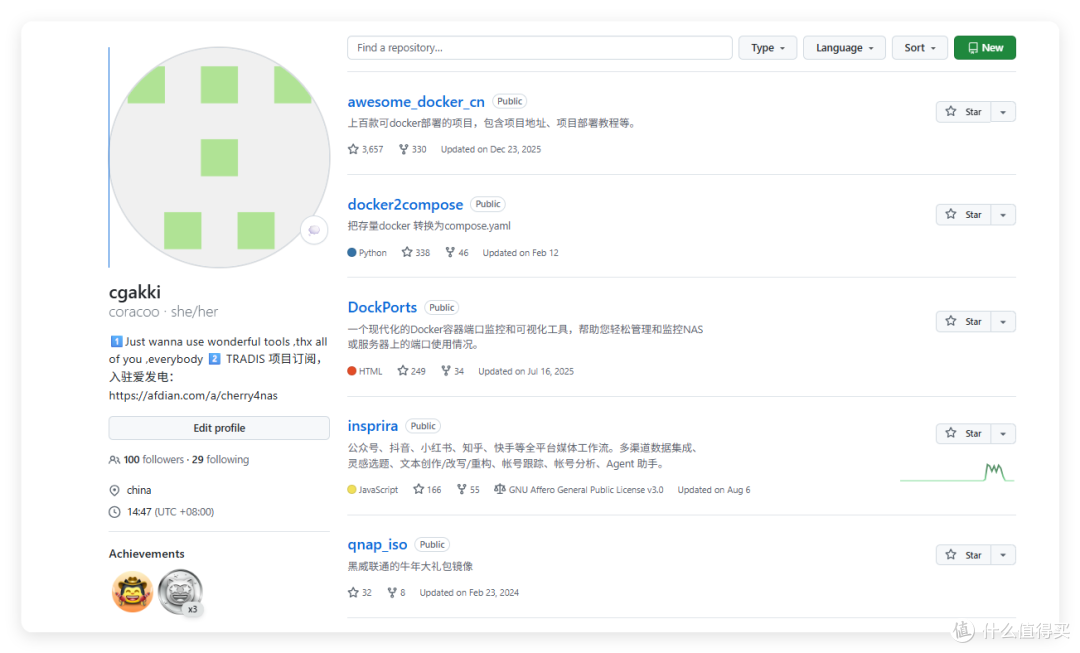This screenshot has height=653, width=1080.
Task: Click the HTML language dot on DockPorts
Action: [352, 371]
